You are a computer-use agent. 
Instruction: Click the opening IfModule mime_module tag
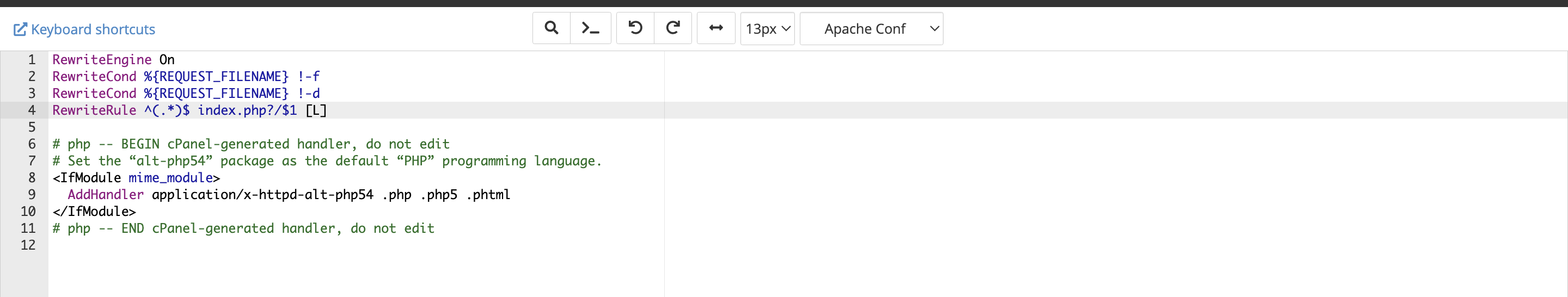(136, 178)
